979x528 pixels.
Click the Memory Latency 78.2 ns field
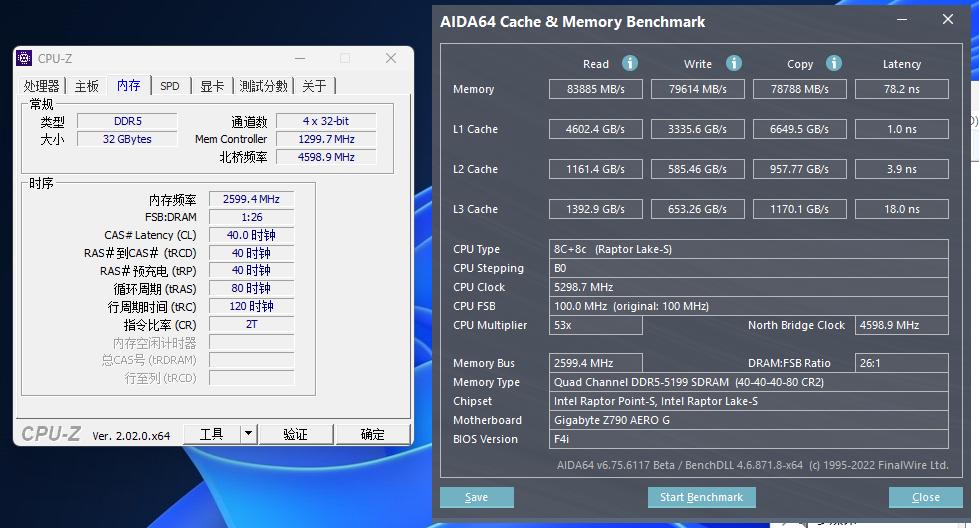(x=902, y=89)
